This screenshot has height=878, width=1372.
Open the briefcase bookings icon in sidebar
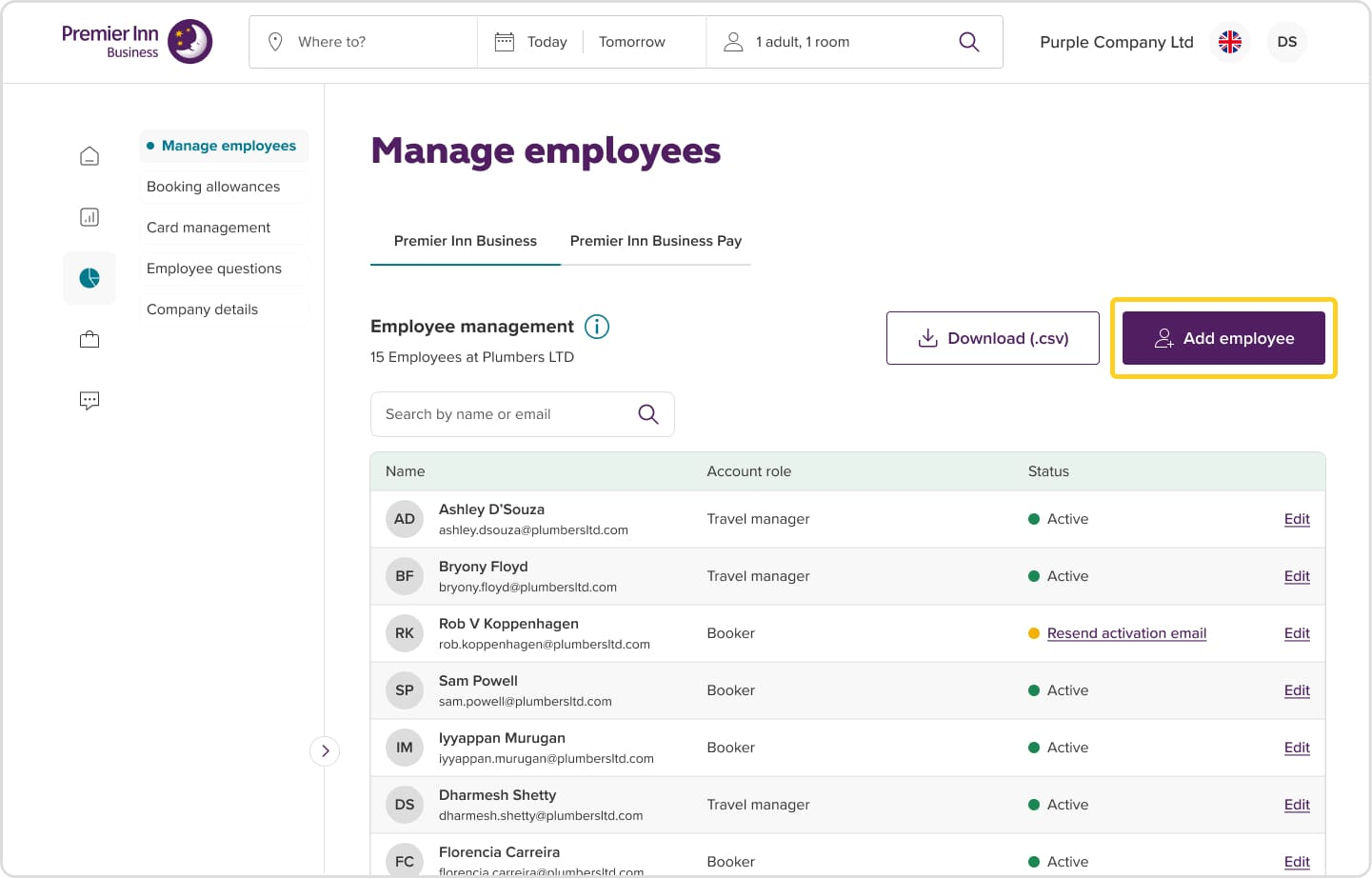pos(89,339)
